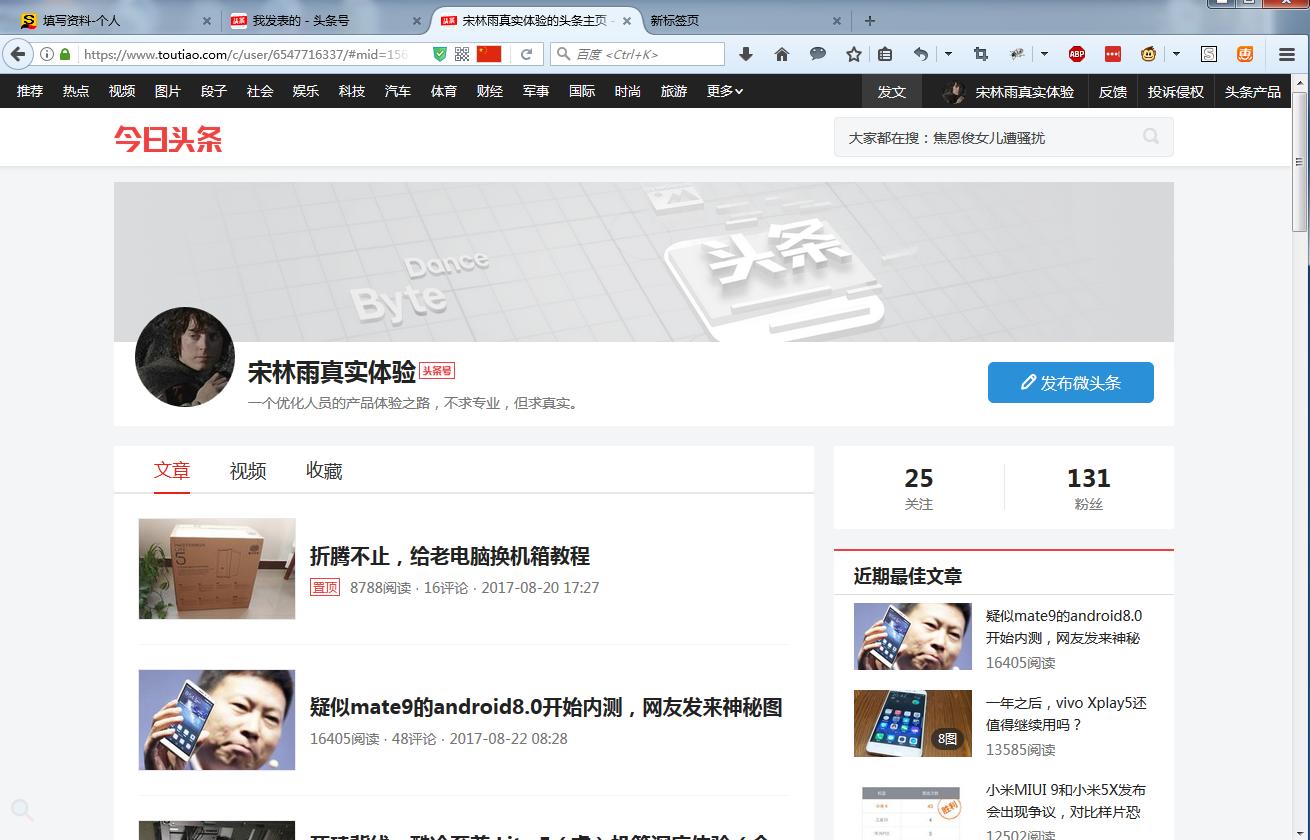
Task: Expand the dropdown arrow beside the fly icon
Action: click(1044, 54)
